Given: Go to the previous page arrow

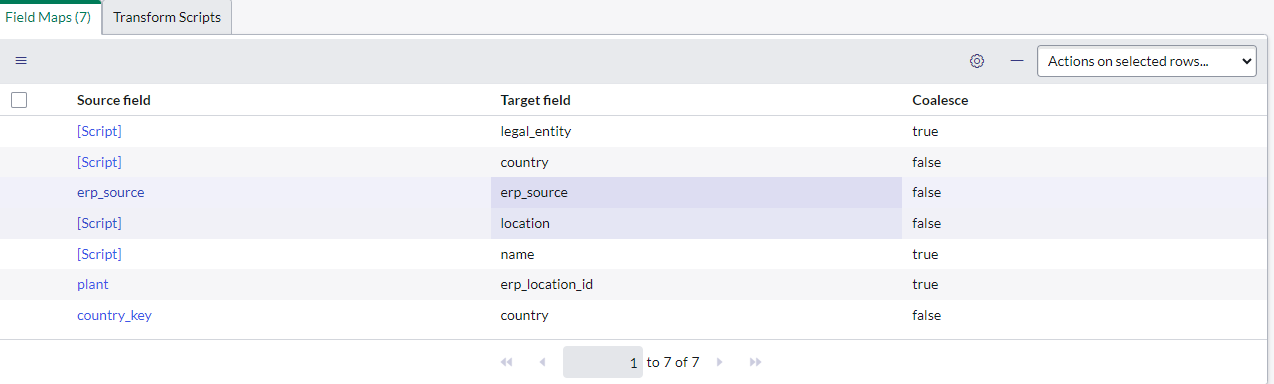Looking at the screenshot, I should (x=542, y=362).
